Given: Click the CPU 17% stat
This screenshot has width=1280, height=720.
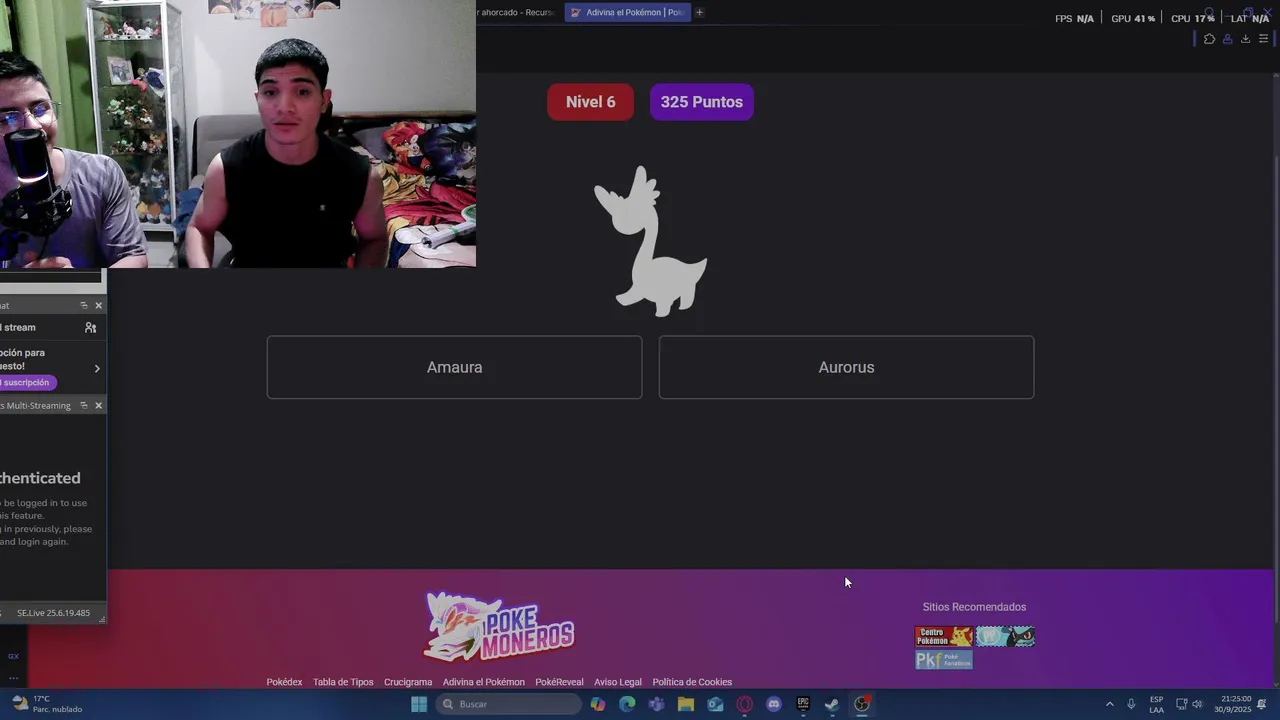Looking at the screenshot, I should (x=1193, y=18).
